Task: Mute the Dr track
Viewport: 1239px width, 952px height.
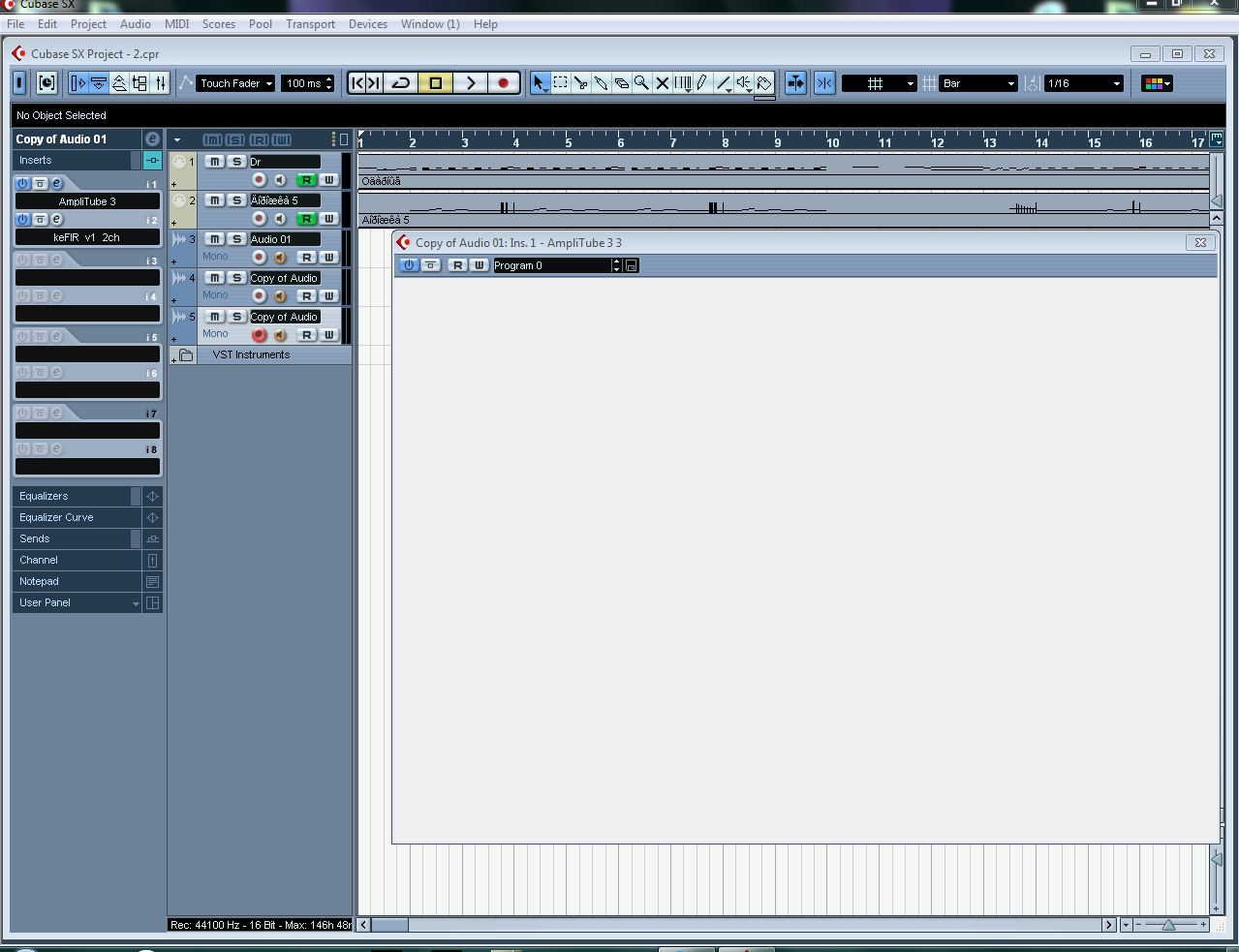Action: (x=215, y=162)
